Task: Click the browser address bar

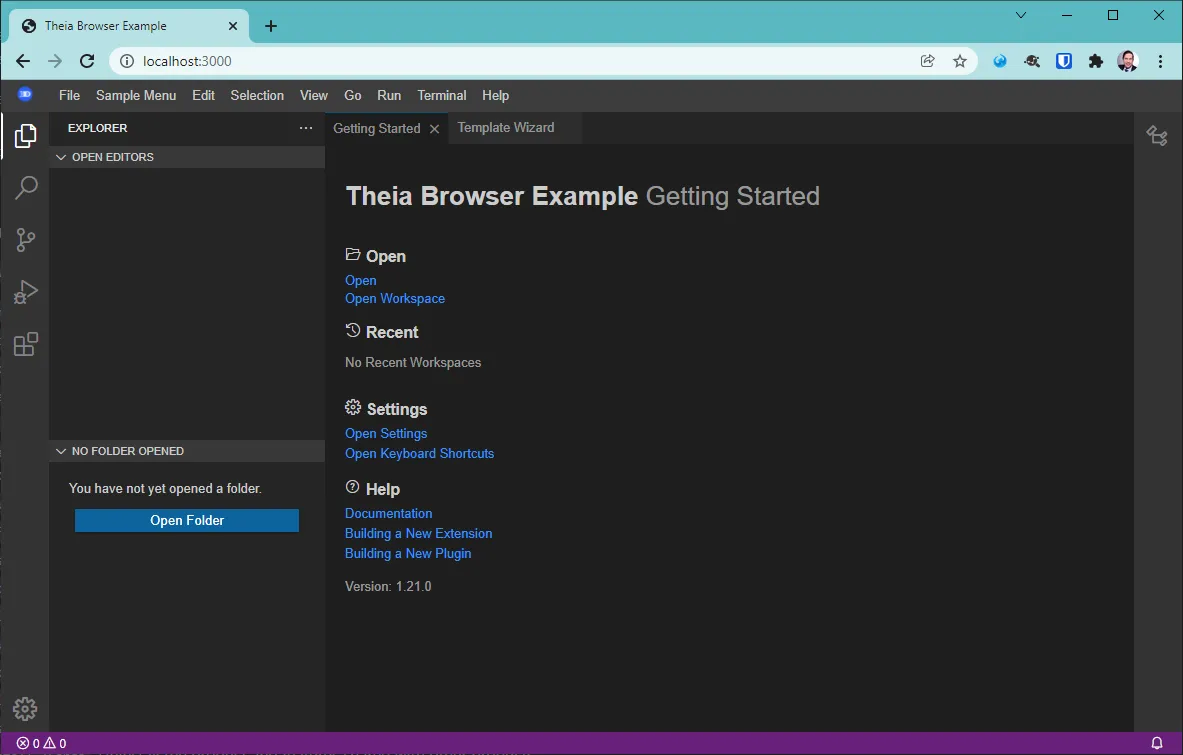Action: (520, 61)
